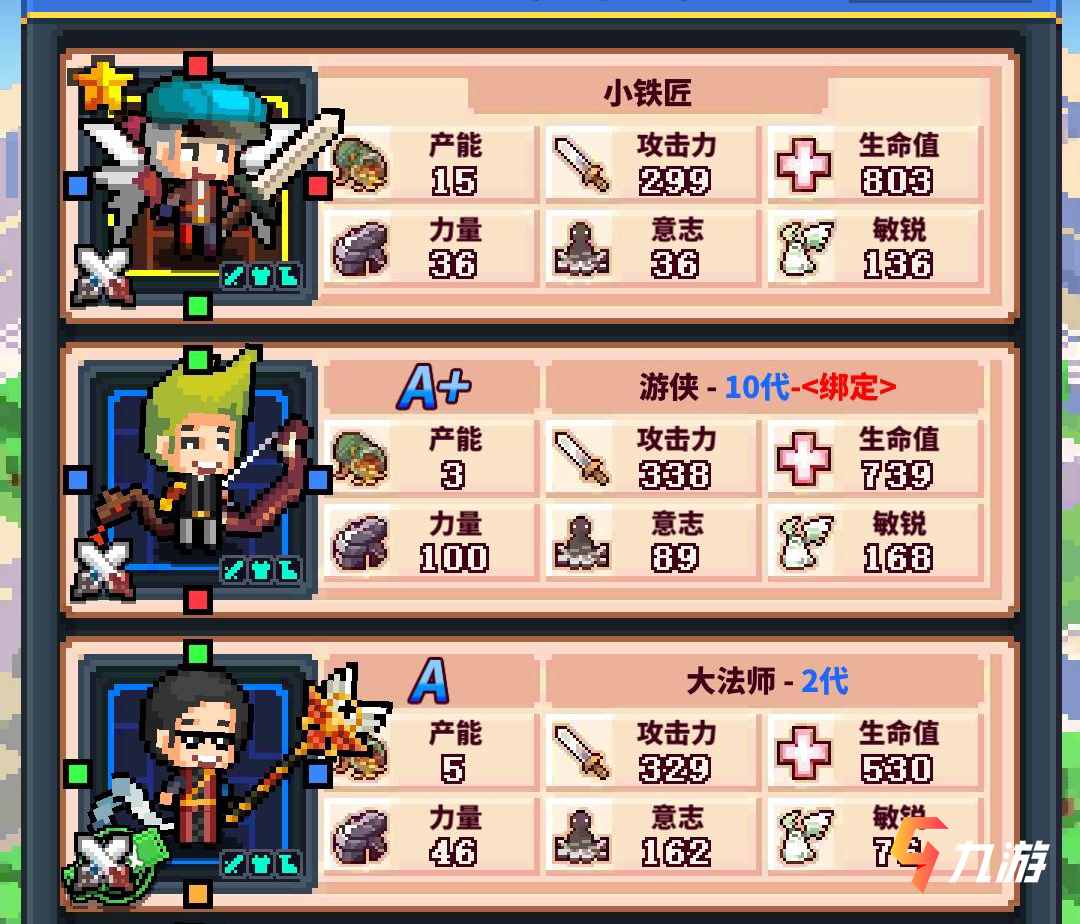Click the gold star on 小铁匠 portrait
1080x924 pixels.
(x=103, y=85)
